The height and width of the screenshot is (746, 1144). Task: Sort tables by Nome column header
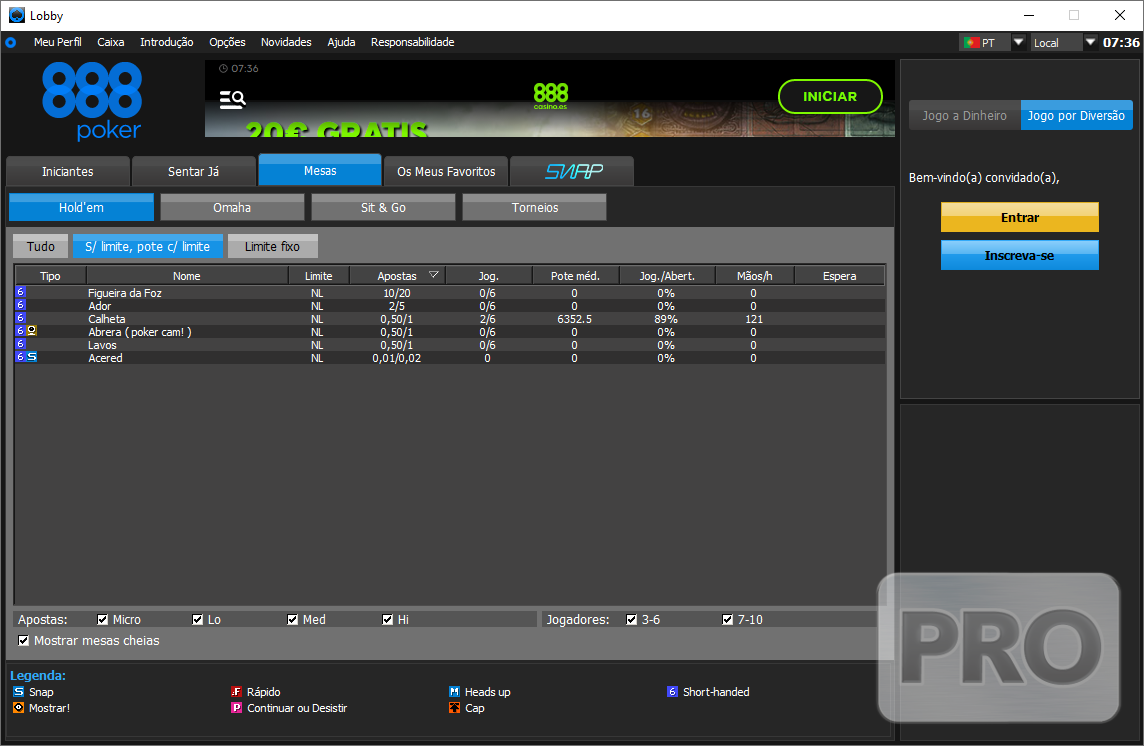point(187,276)
